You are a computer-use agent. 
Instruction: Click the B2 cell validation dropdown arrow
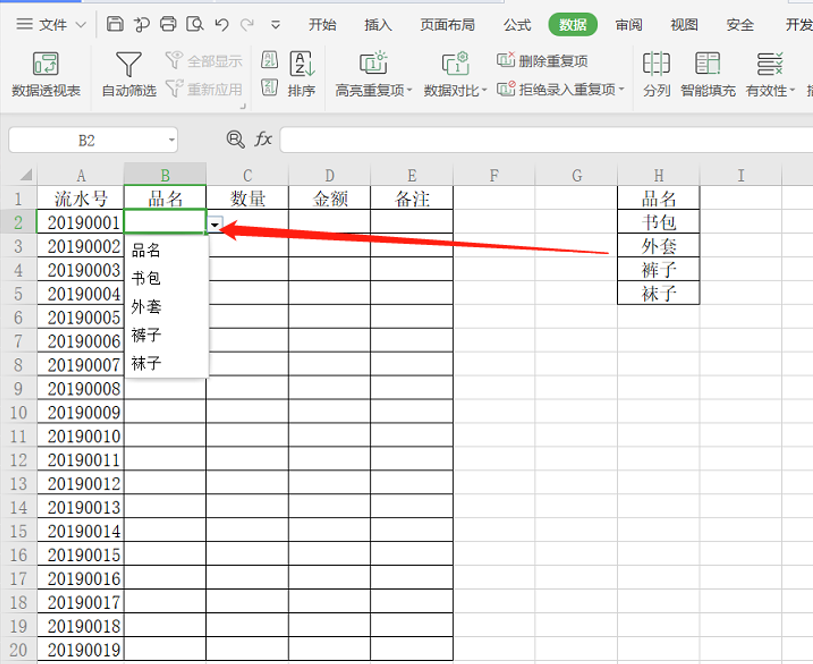click(215, 224)
